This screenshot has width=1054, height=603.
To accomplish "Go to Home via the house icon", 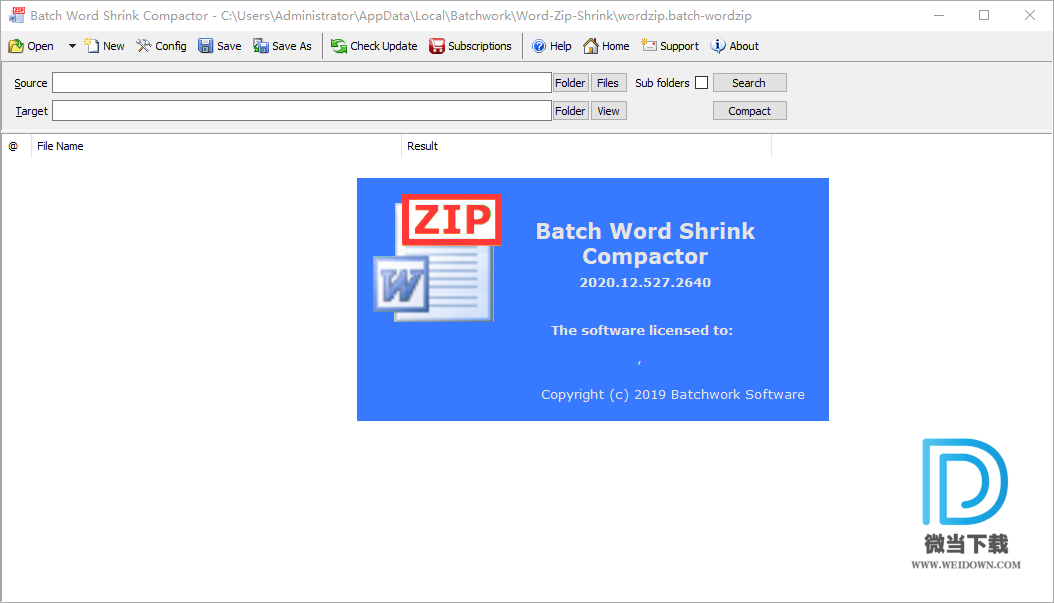I will click(x=591, y=46).
